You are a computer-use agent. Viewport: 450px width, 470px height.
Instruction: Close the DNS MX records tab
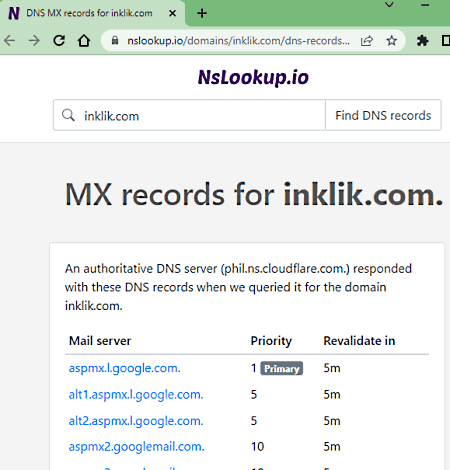[172, 13]
